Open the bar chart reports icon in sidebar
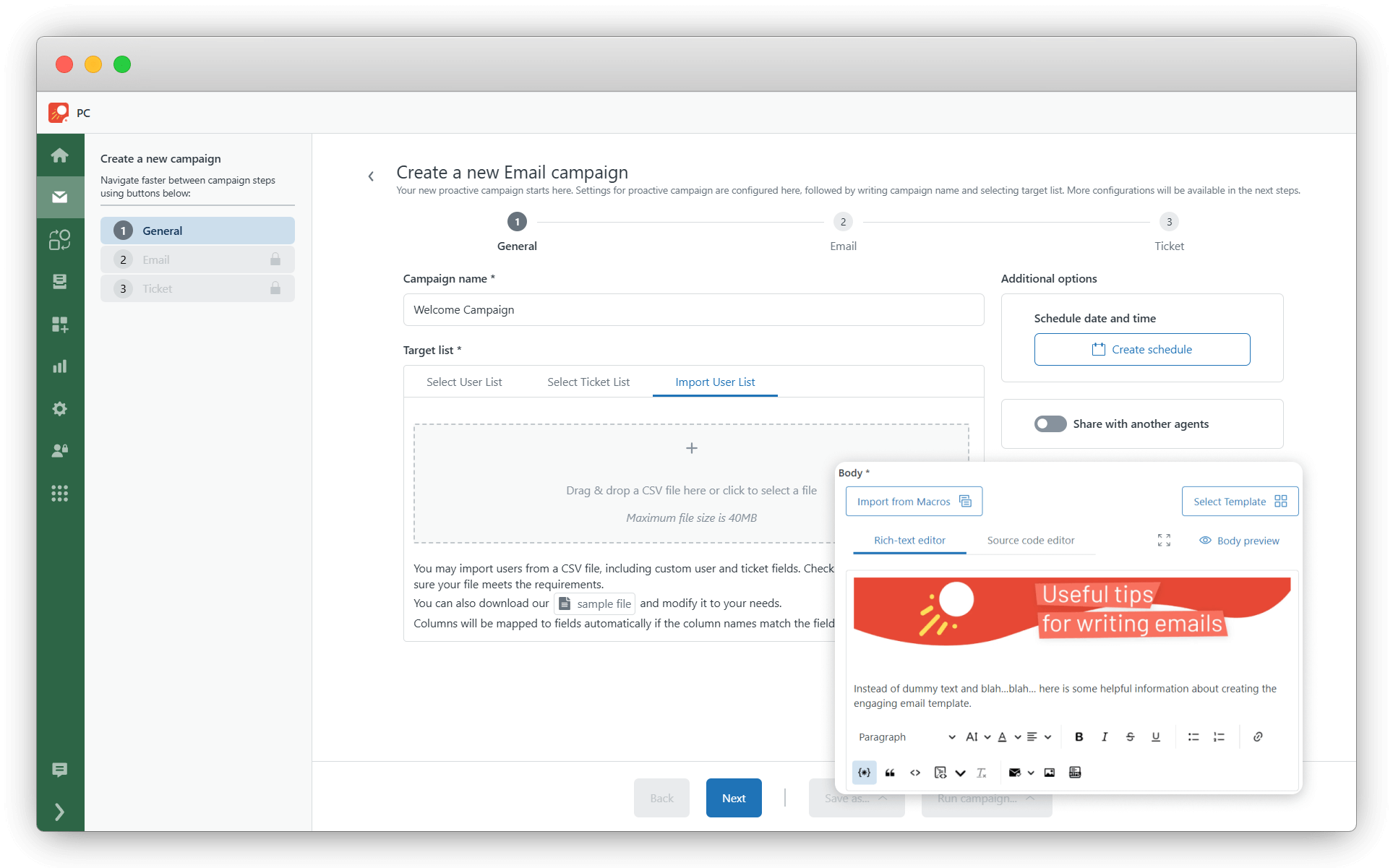Screen dimensions: 1393x868 point(60,366)
